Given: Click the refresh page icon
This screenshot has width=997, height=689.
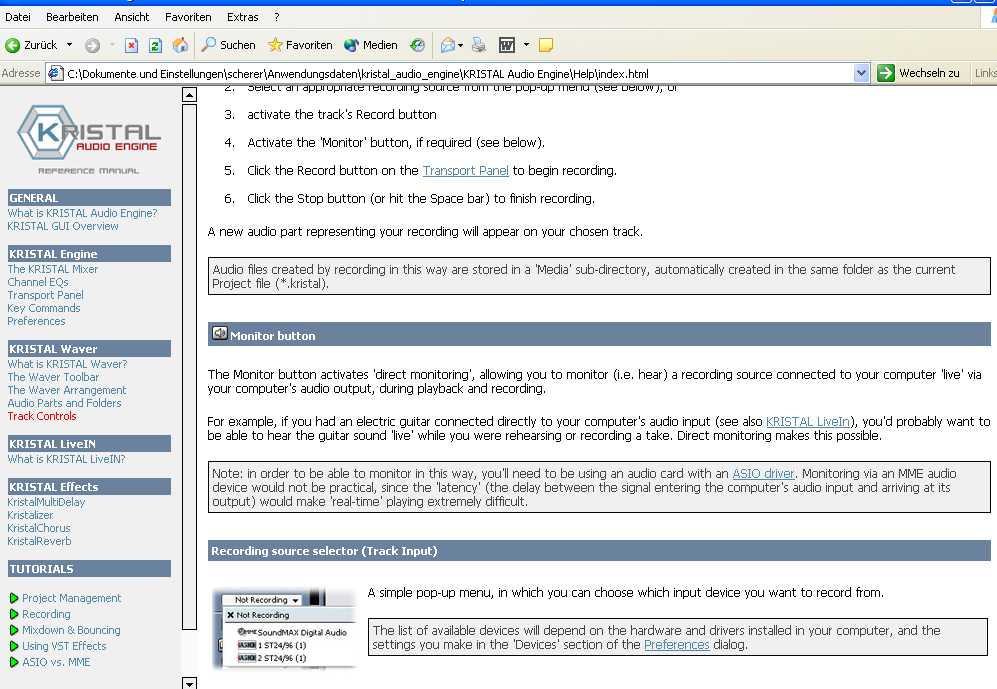Looking at the screenshot, I should [x=155, y=45].
